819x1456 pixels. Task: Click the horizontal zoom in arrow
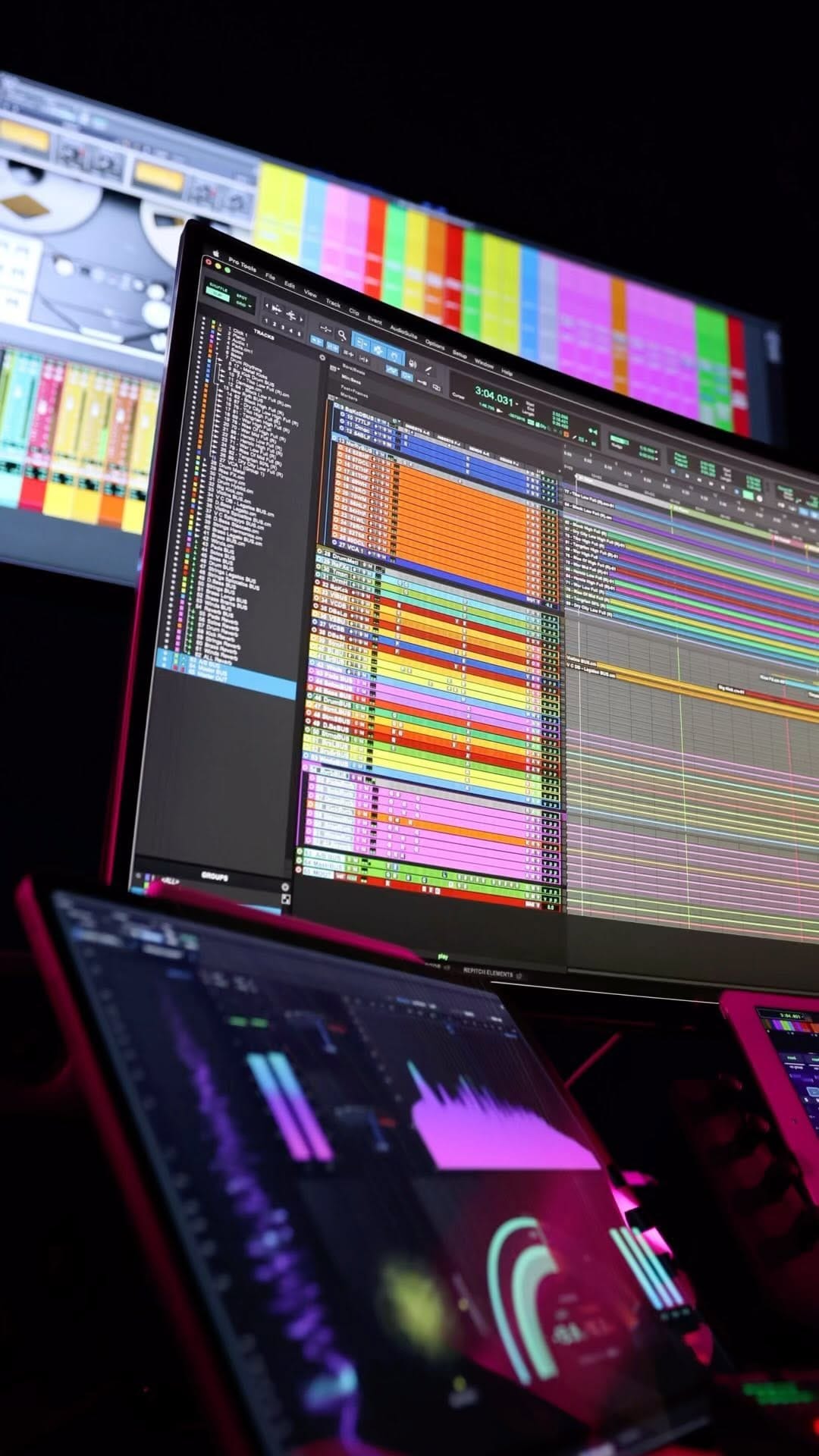click(x=301, y=320)
